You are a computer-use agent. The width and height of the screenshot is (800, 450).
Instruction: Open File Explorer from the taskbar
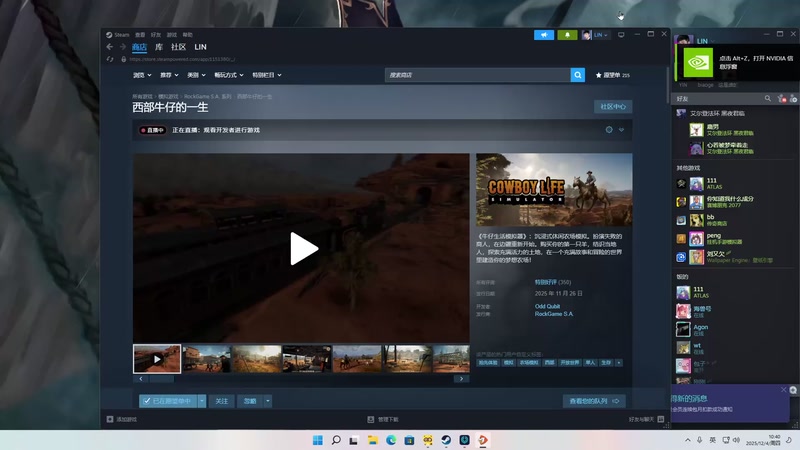(372, 440)
